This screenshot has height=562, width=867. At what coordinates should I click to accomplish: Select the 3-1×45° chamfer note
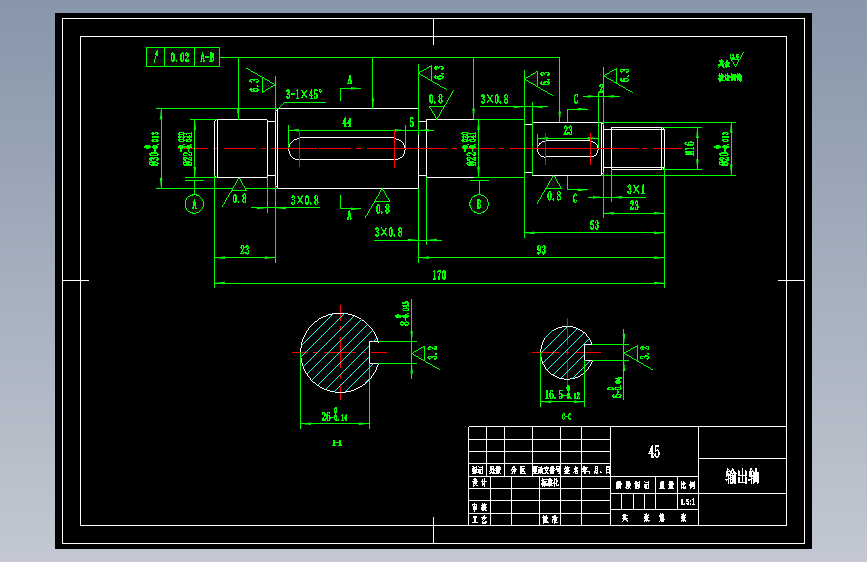click(304, 94)
